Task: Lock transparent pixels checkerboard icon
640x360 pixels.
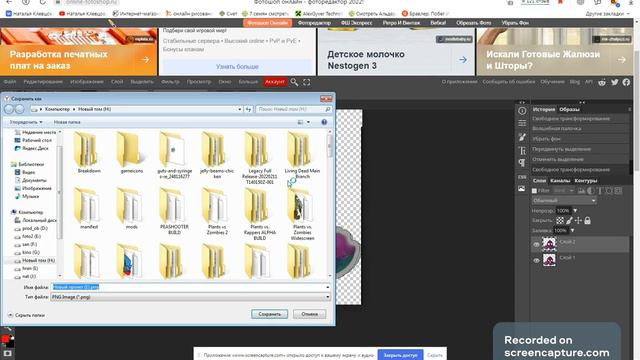Action: 560,220
